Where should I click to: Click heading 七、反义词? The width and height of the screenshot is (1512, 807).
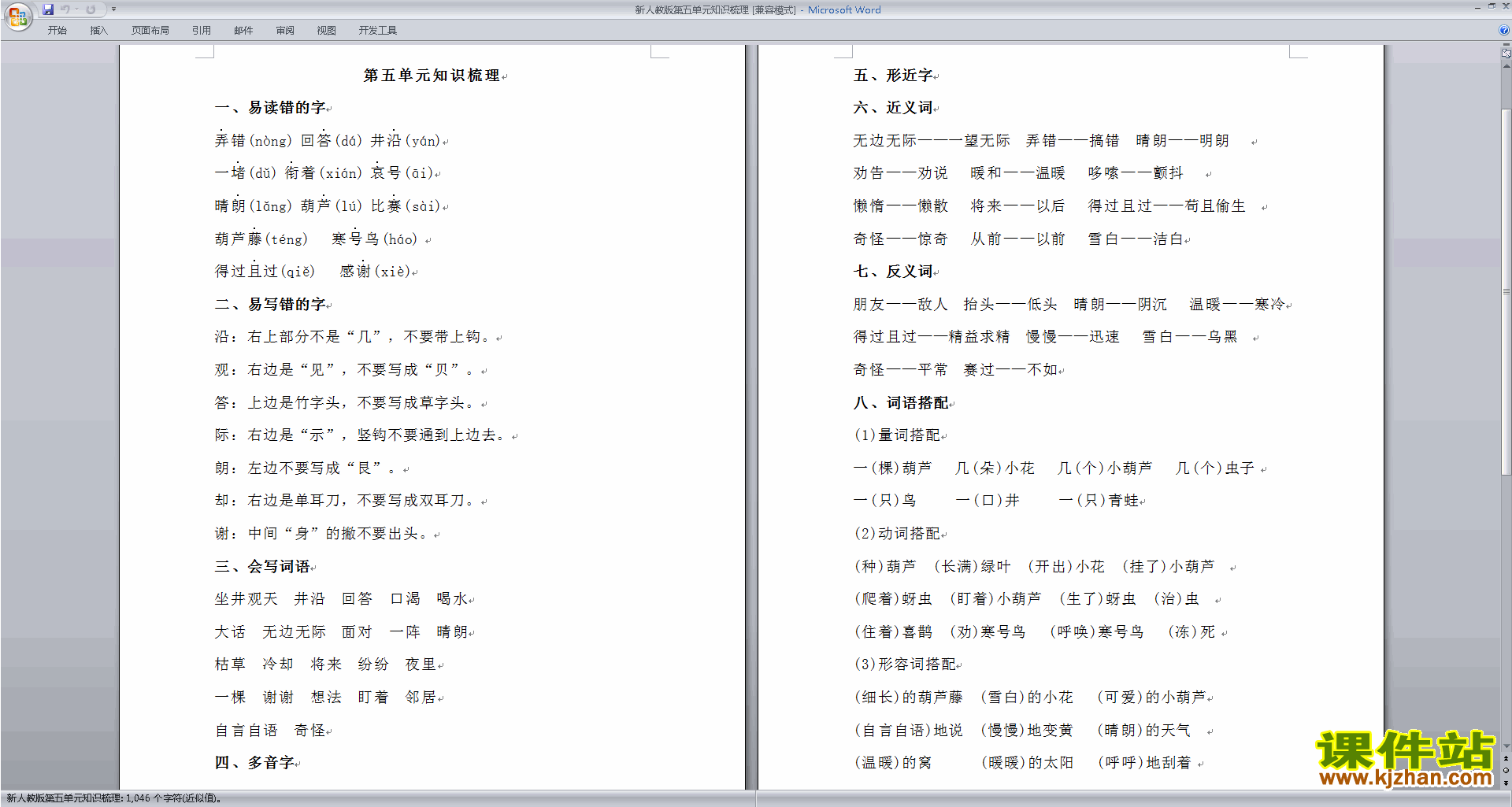893,272
